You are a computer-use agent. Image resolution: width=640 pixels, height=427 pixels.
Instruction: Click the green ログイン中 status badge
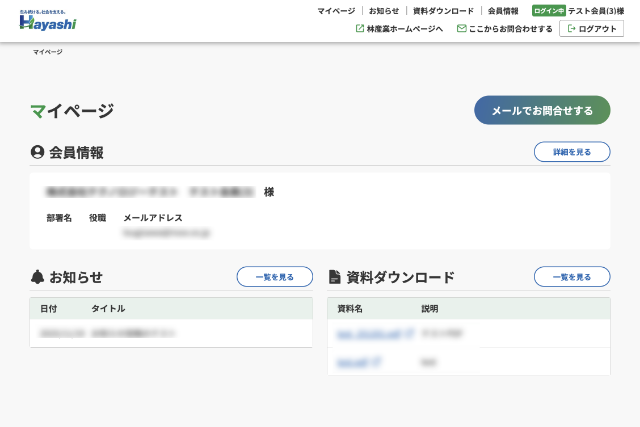click(548, 10)
